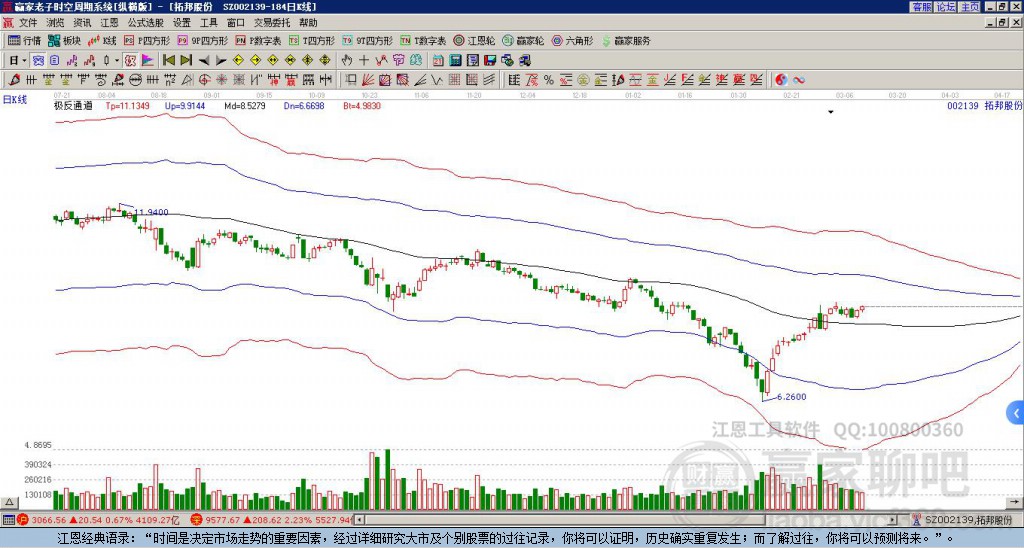This screenshot has height=548, width=1024.
Task: Click the 002139 拓邦股份 stock label
Action: click(x=985, y=106)
